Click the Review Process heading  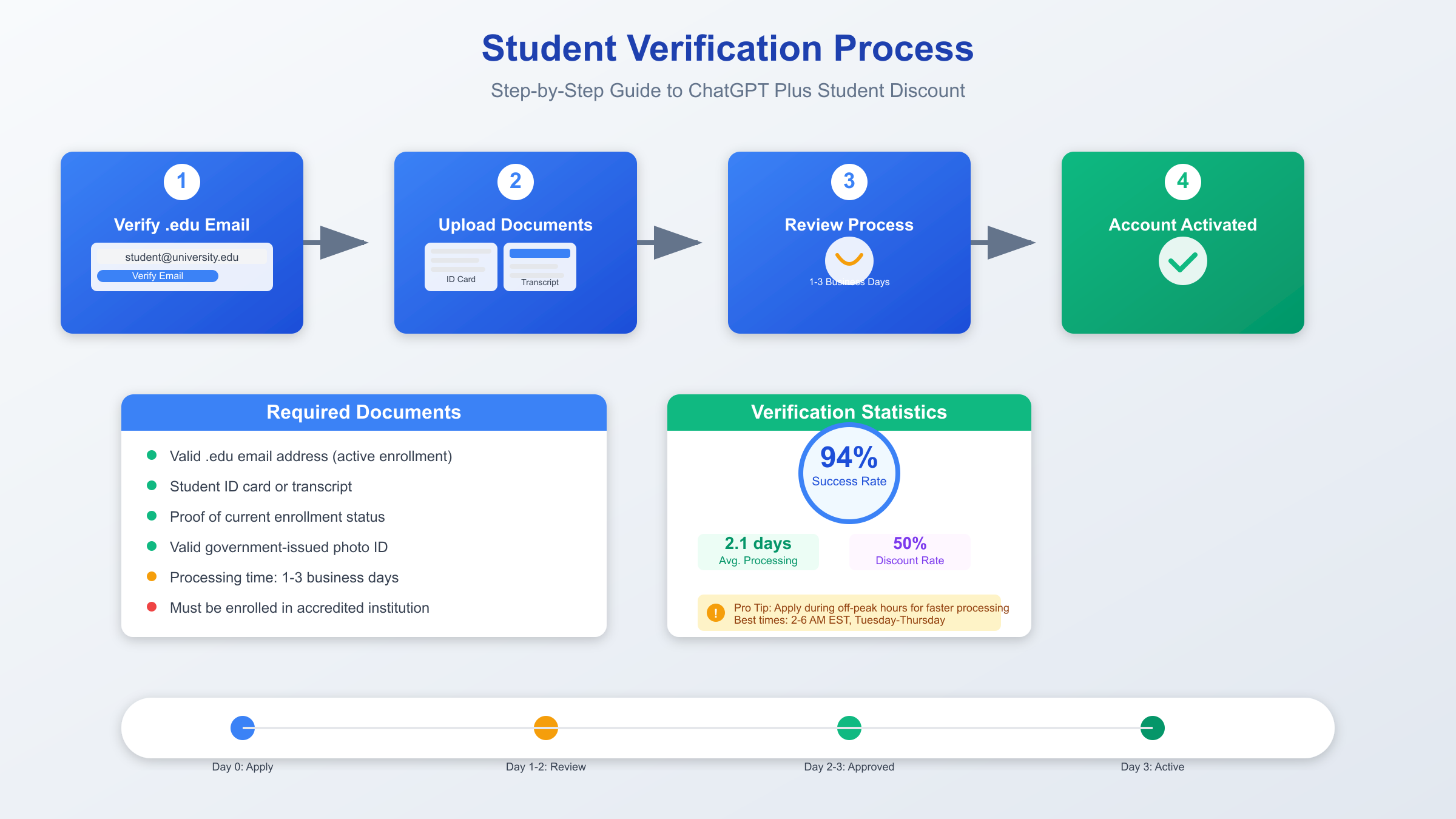point(849,225)
